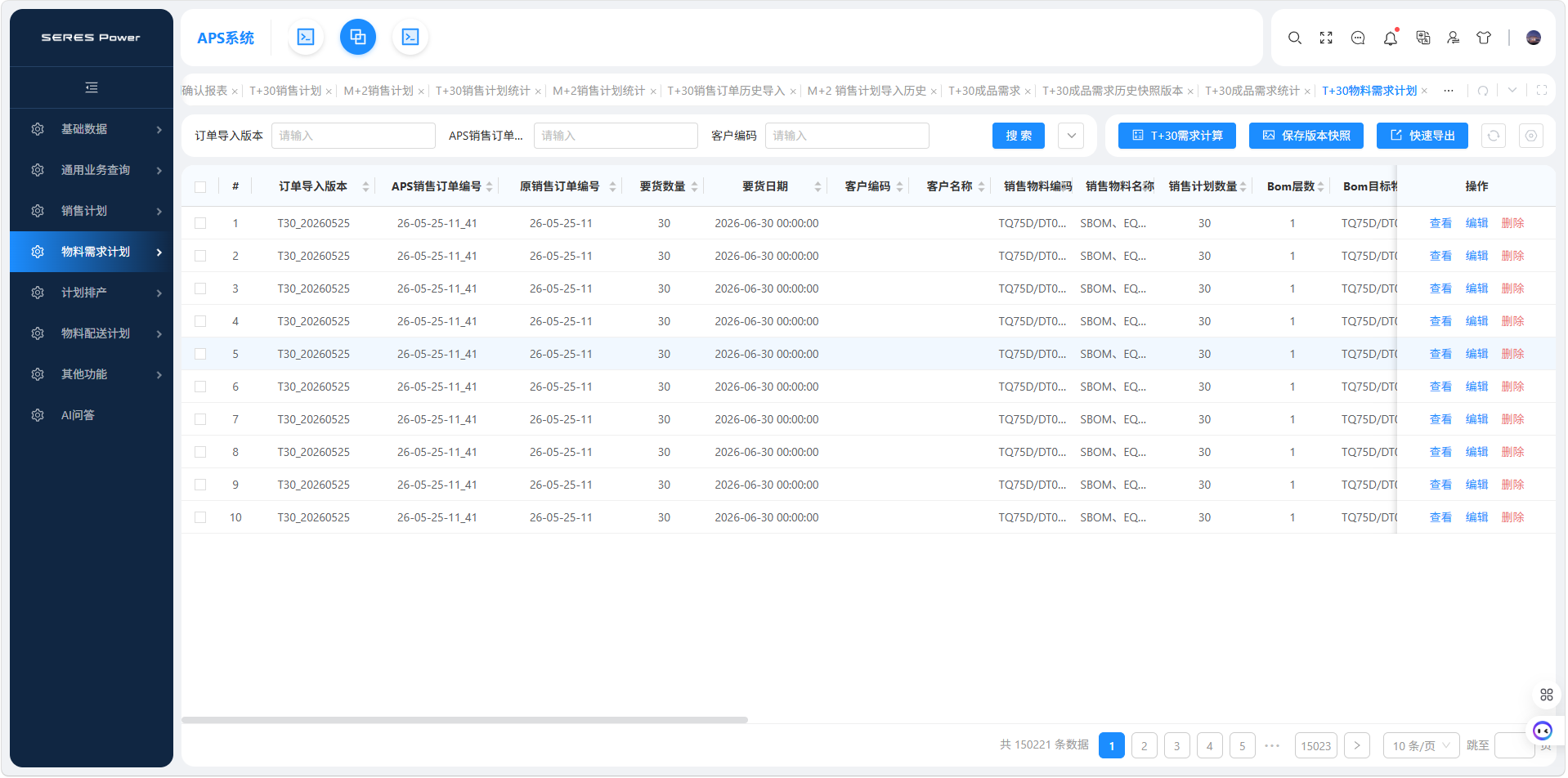The width and height of the screenshot is (1568, 778).
Task: Check the checkbox for row 9
Action: [x=200, y=485]
